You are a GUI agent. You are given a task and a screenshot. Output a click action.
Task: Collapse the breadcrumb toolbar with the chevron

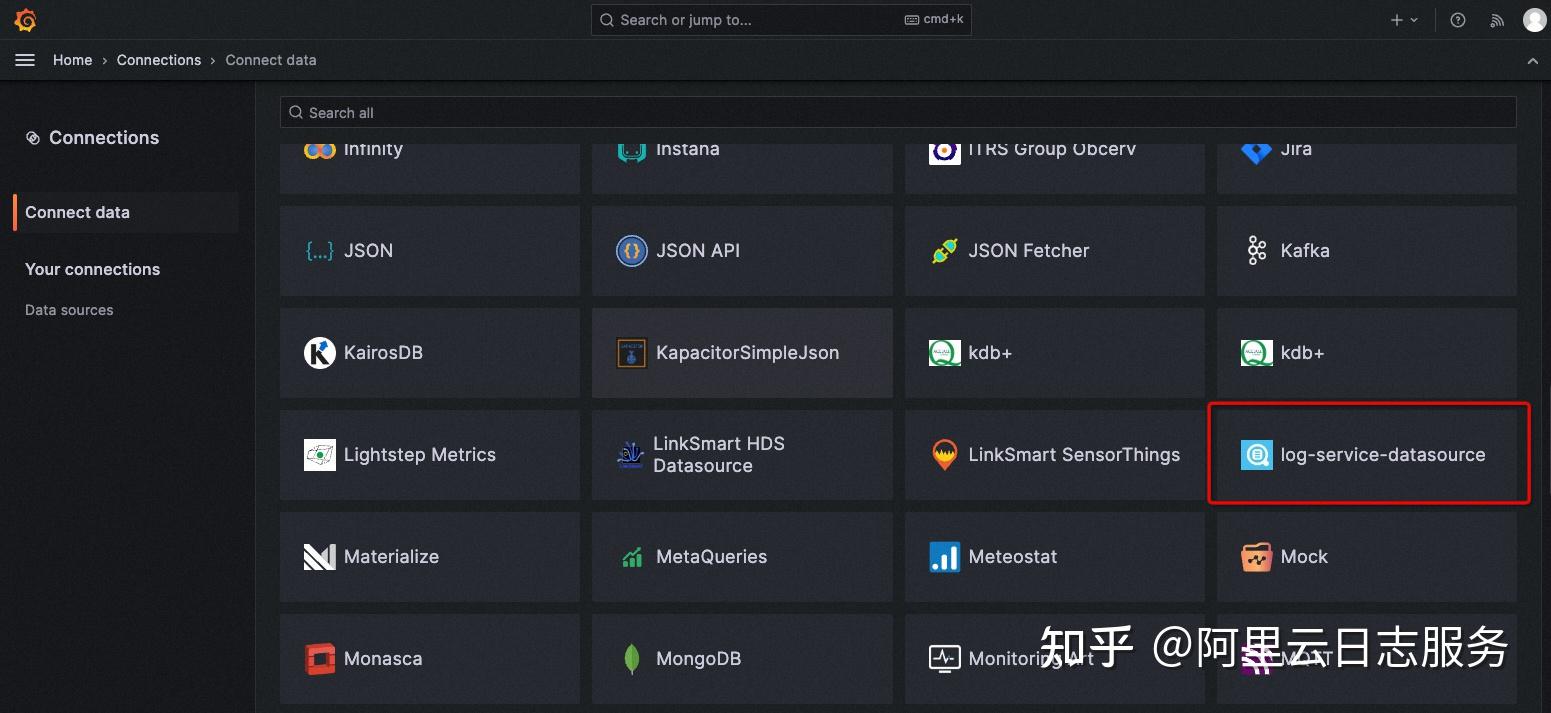pos(1533,60)
